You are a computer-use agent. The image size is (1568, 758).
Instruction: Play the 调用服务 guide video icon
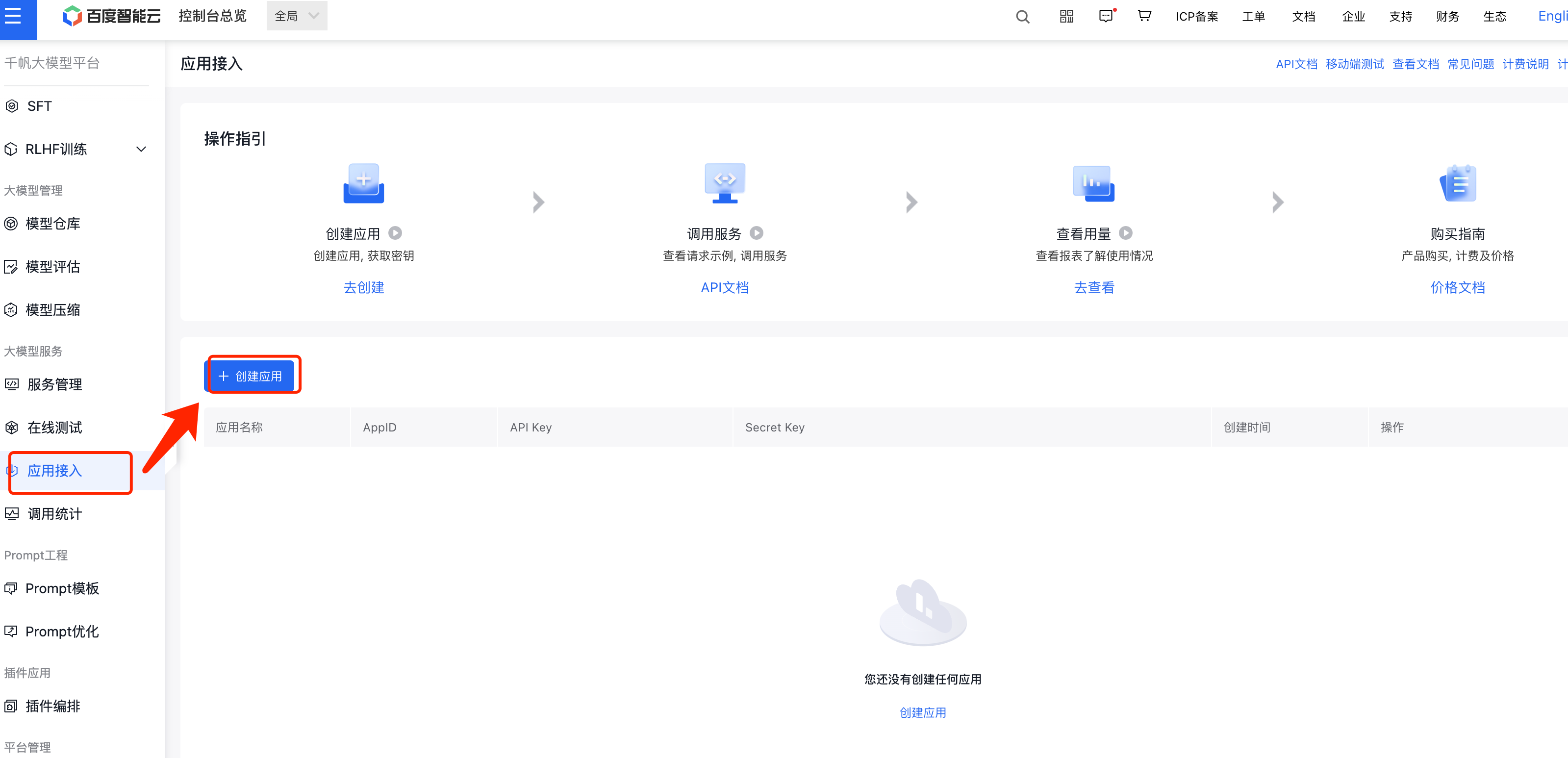756,233
